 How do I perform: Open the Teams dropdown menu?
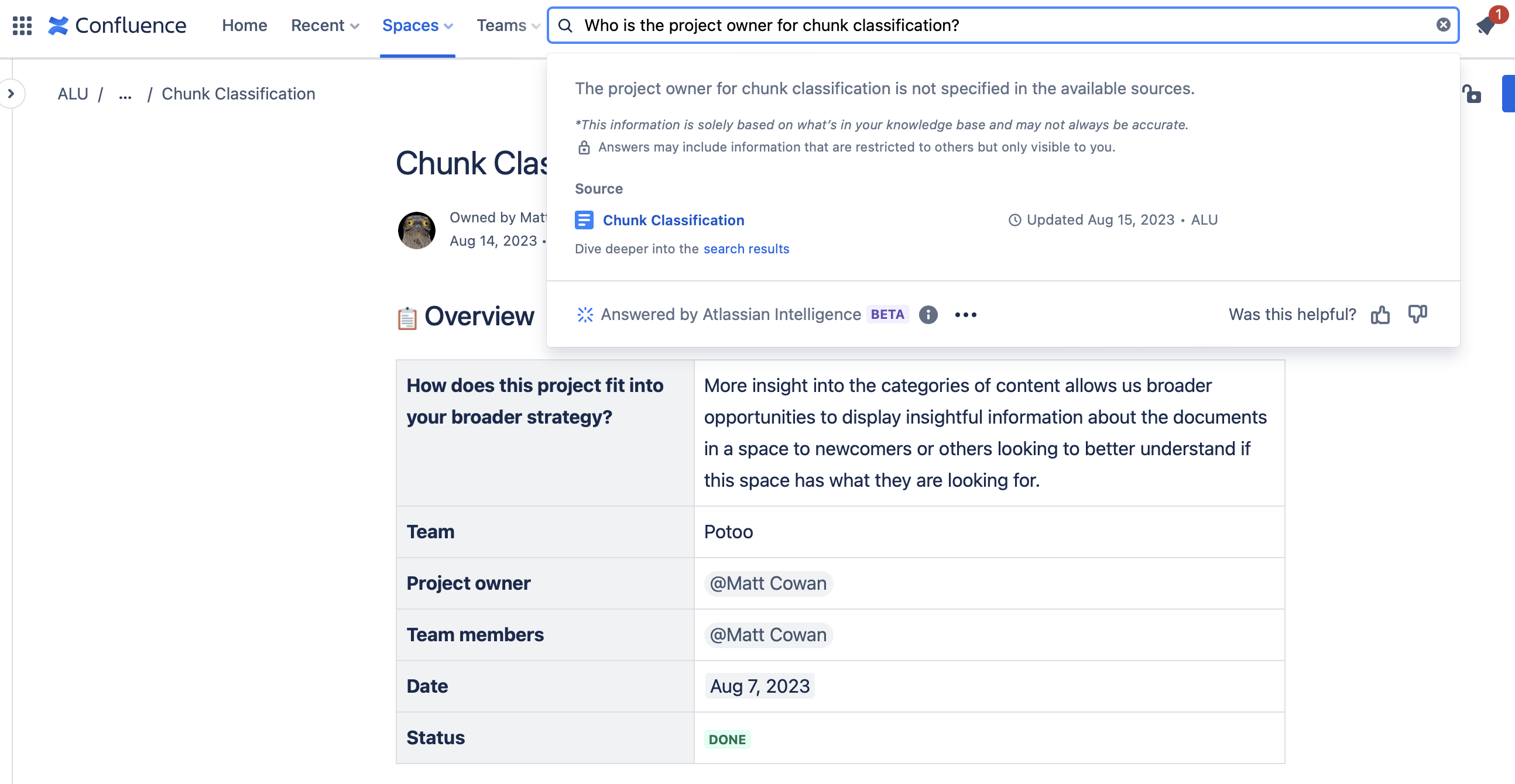(x=508, y=25)
